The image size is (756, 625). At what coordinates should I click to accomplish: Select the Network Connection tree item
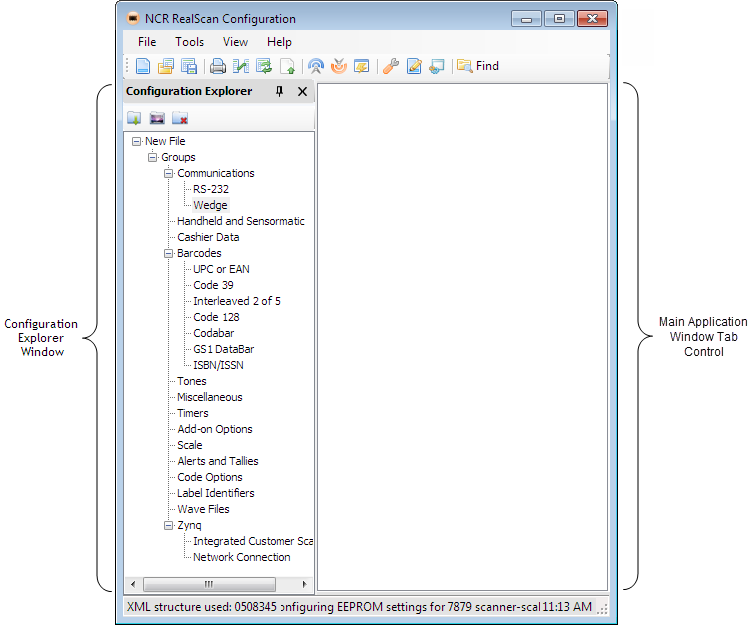(242, 557)
